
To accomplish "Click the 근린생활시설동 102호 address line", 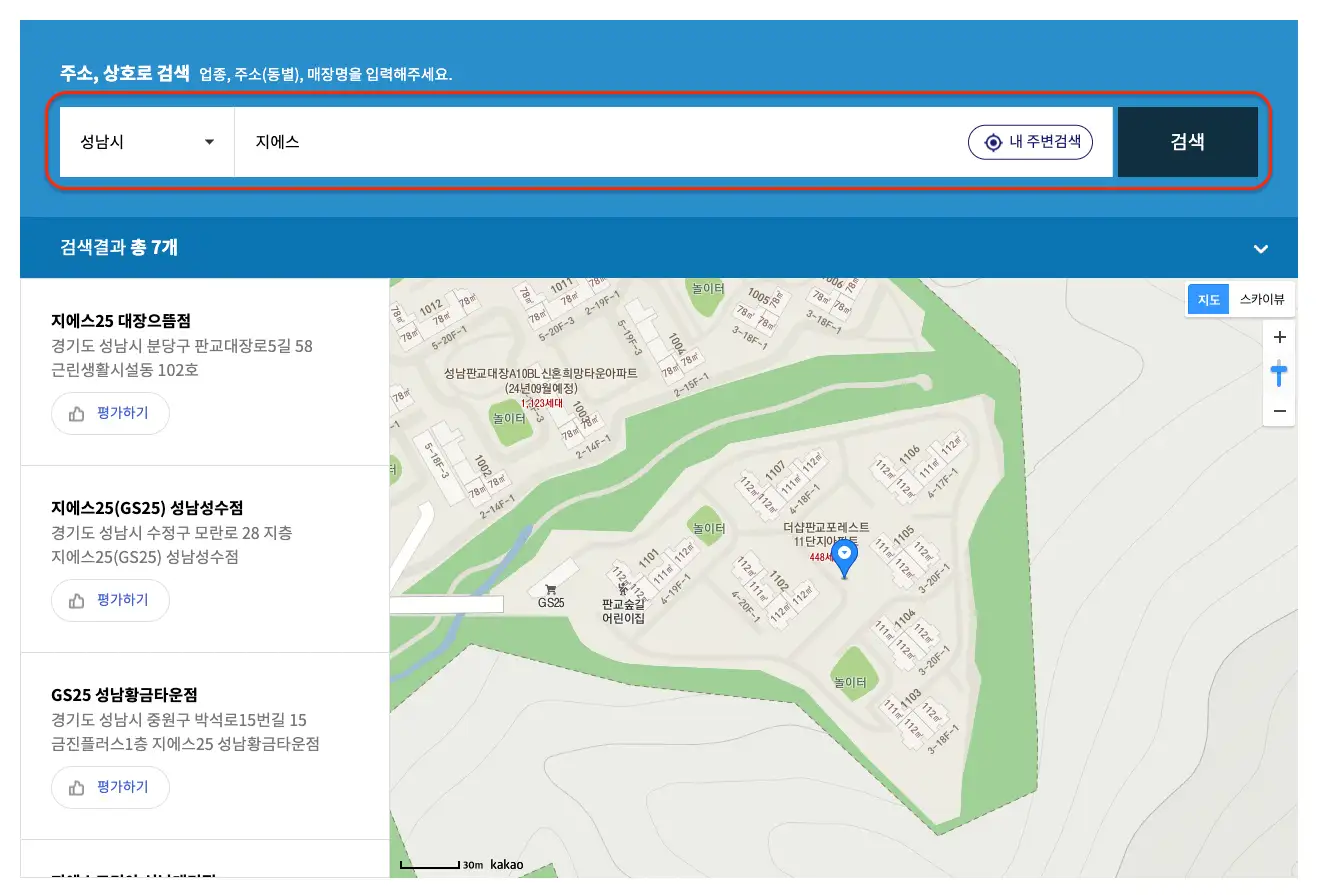I will [x=125, y=371].
